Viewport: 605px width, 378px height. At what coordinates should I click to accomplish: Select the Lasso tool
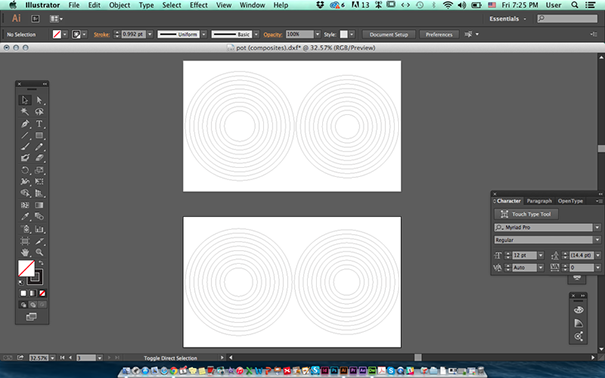point(39,112)
